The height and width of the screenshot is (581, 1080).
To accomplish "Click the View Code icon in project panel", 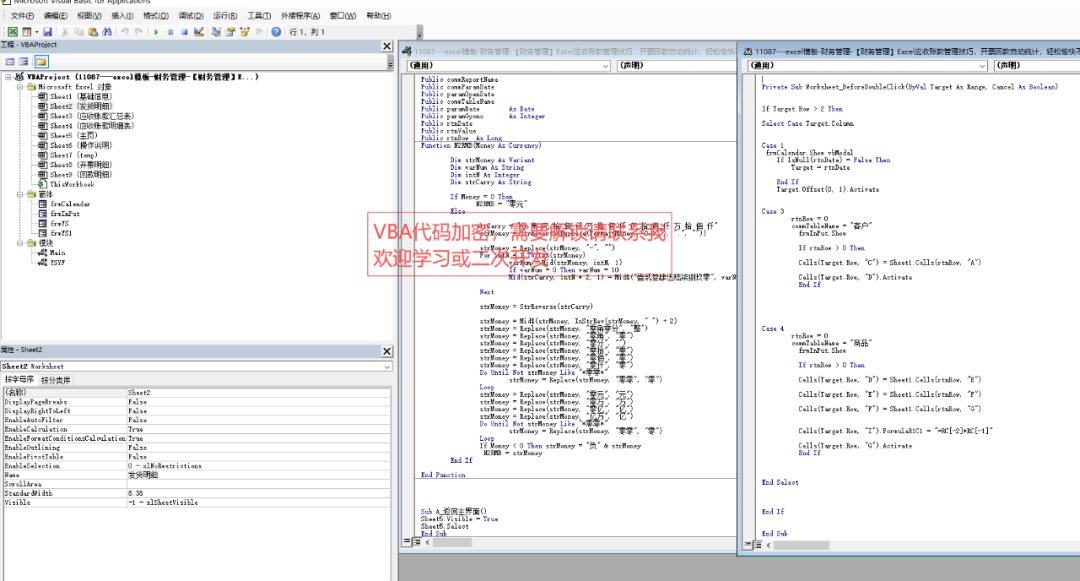I will [9, 62].
